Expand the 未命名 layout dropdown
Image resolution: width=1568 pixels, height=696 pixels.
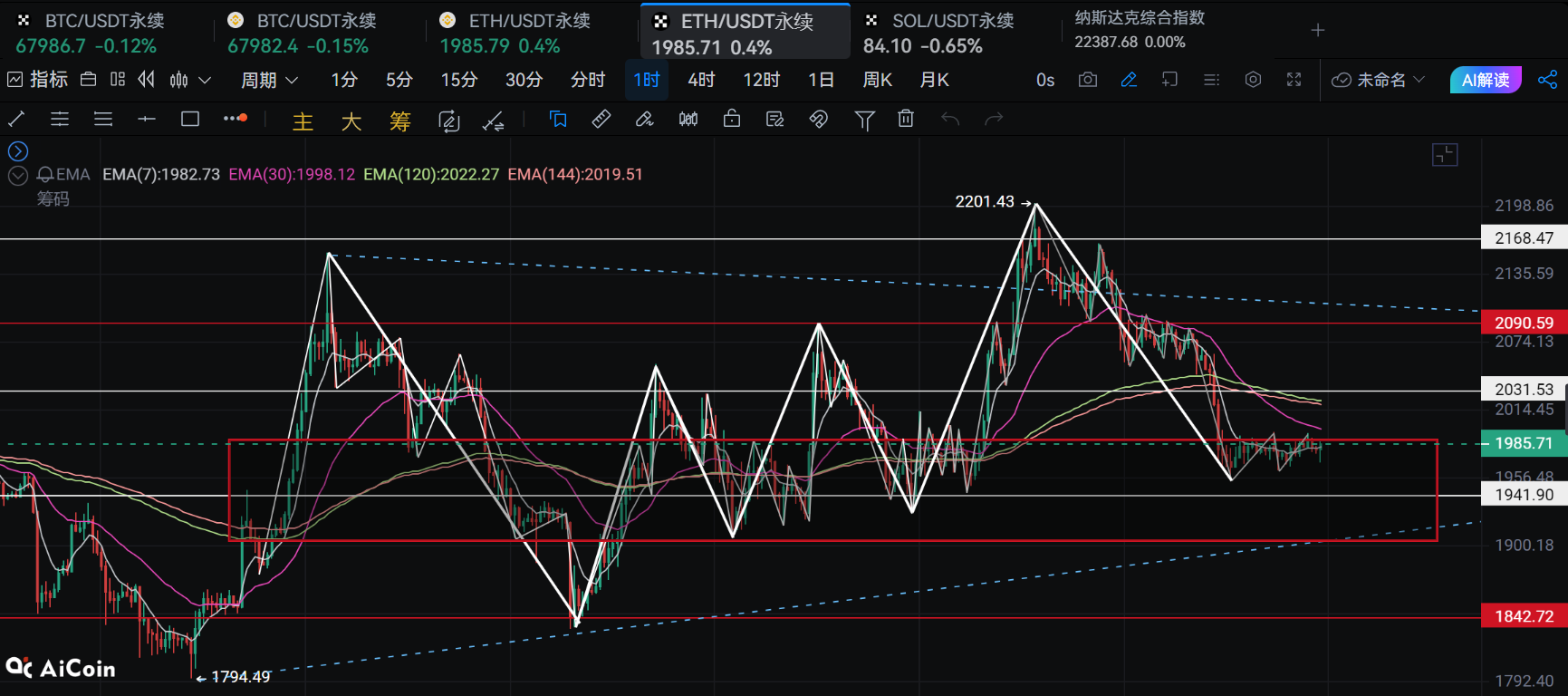(1379, 80)
